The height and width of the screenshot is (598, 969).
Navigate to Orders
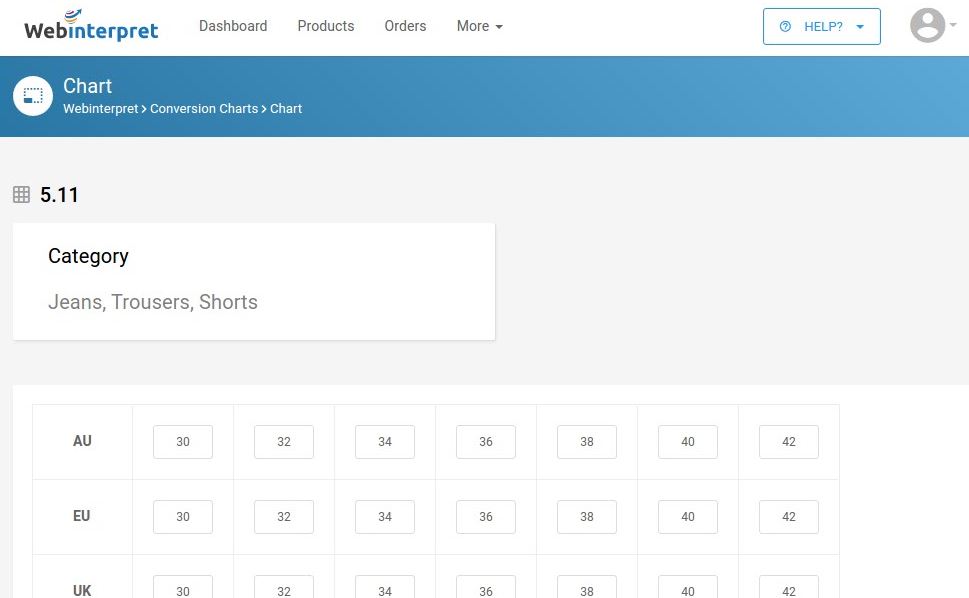(405, 26)
